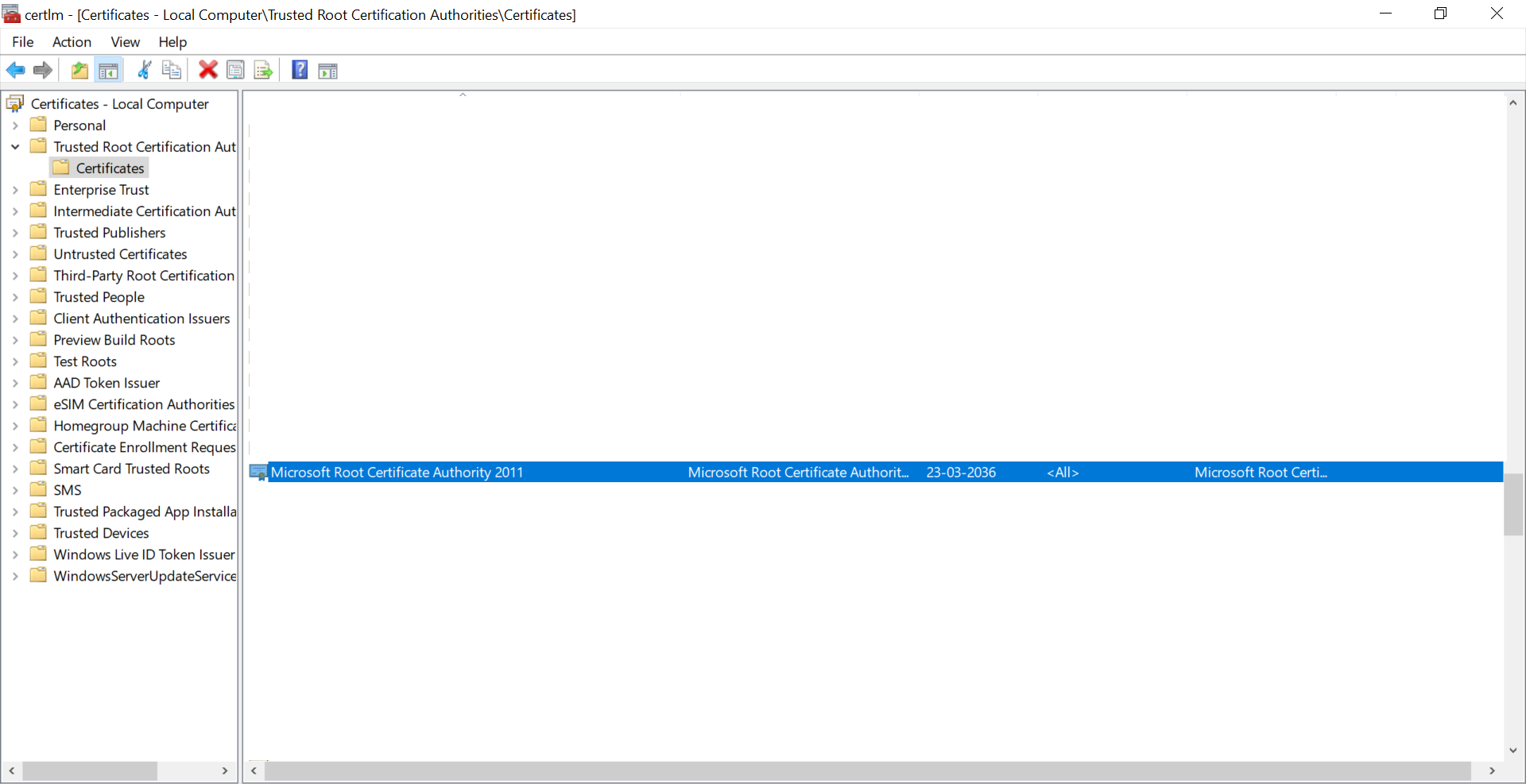Click the Back arrow toolbar icon
Screen dimensions: 1526x784
click(15, 71)
